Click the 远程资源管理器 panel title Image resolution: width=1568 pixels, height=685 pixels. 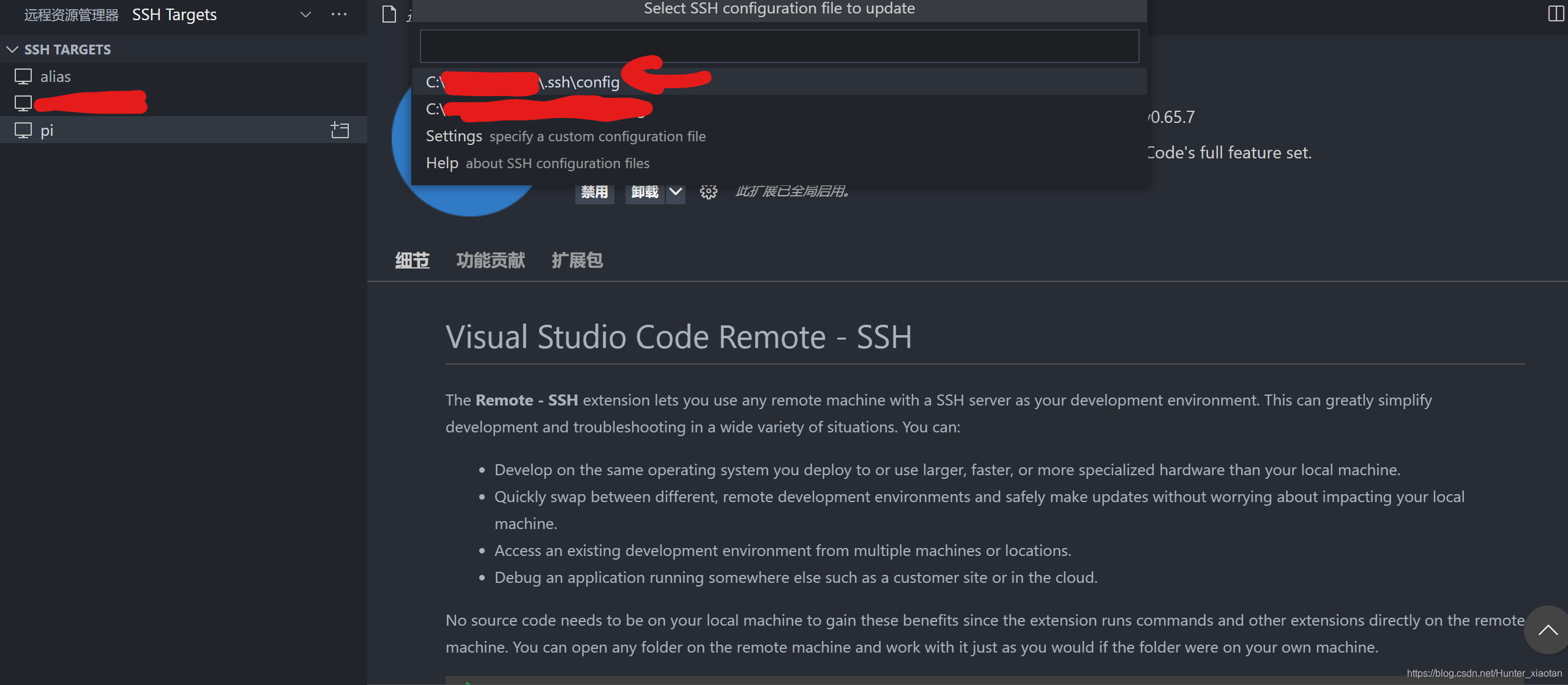[71, 15]
